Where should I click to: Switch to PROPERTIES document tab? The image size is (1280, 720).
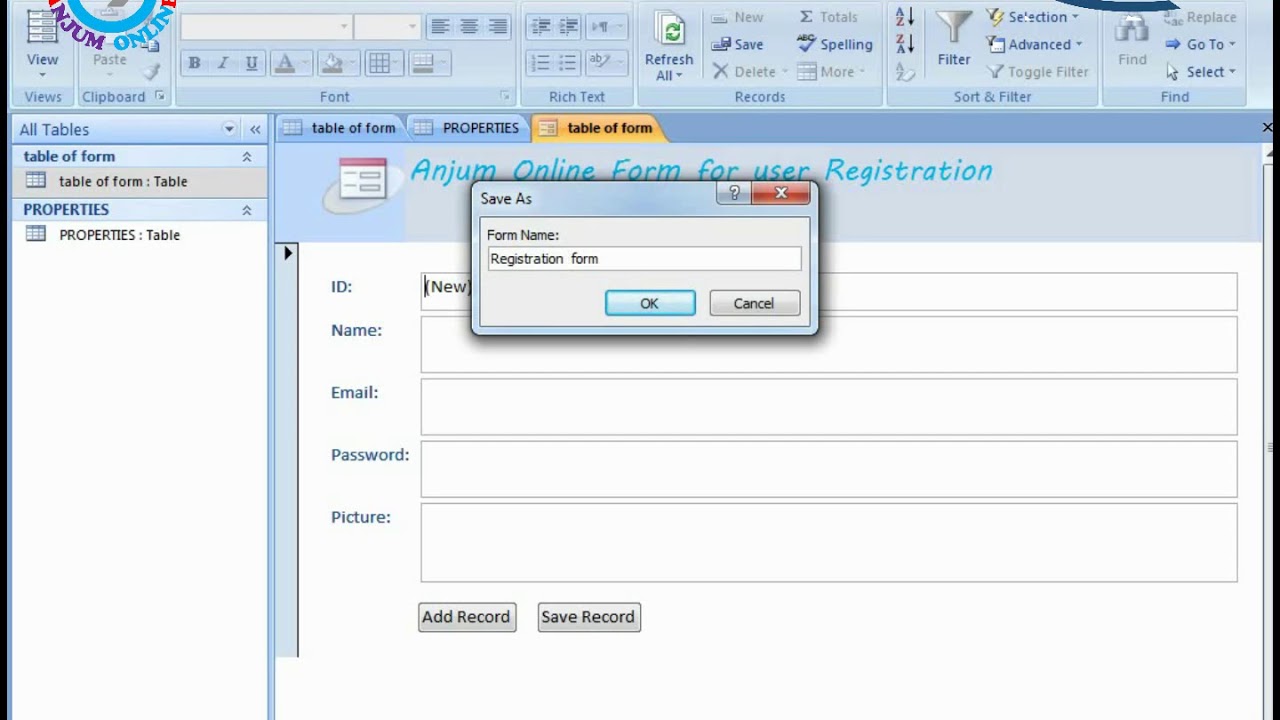[x=468, y=128]
